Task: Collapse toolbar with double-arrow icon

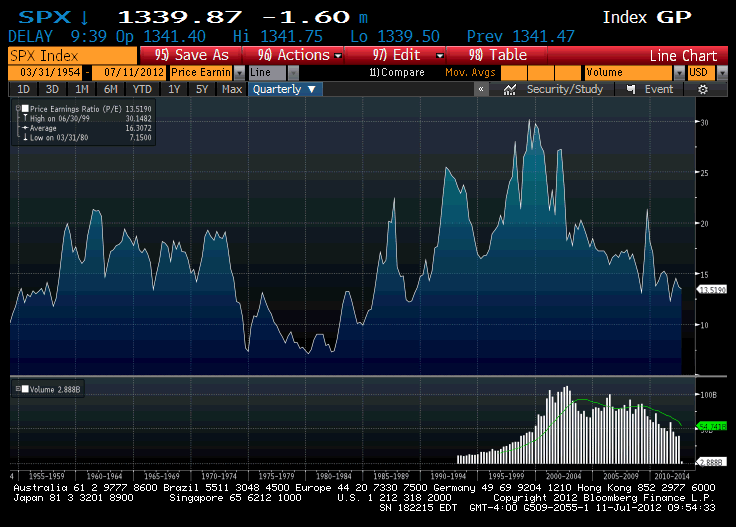Action: point(482,89)
